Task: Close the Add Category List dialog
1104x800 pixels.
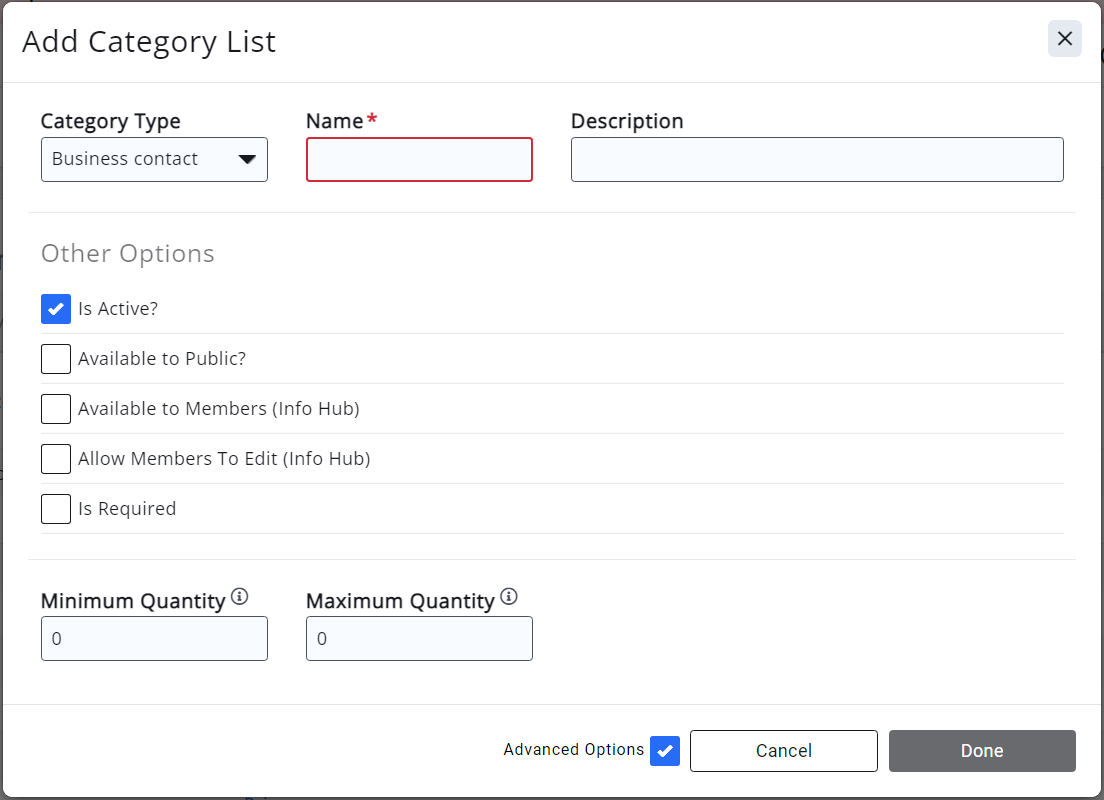Action: coord(1064,39)
